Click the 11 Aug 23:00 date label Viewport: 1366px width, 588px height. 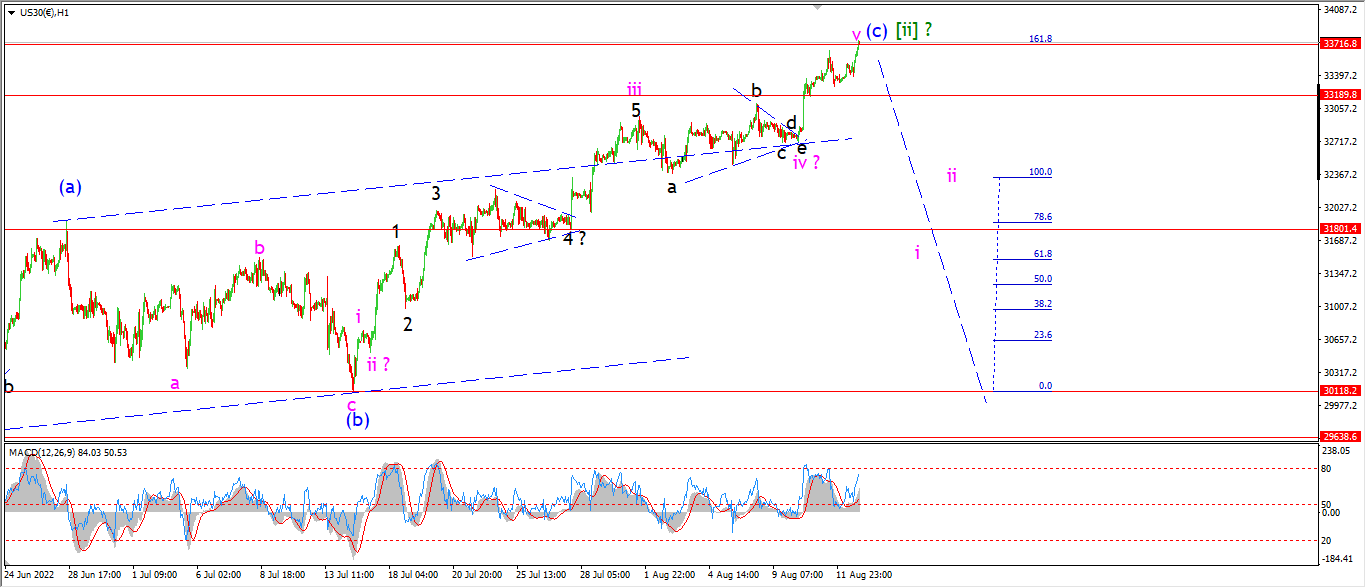coord(862,575)
